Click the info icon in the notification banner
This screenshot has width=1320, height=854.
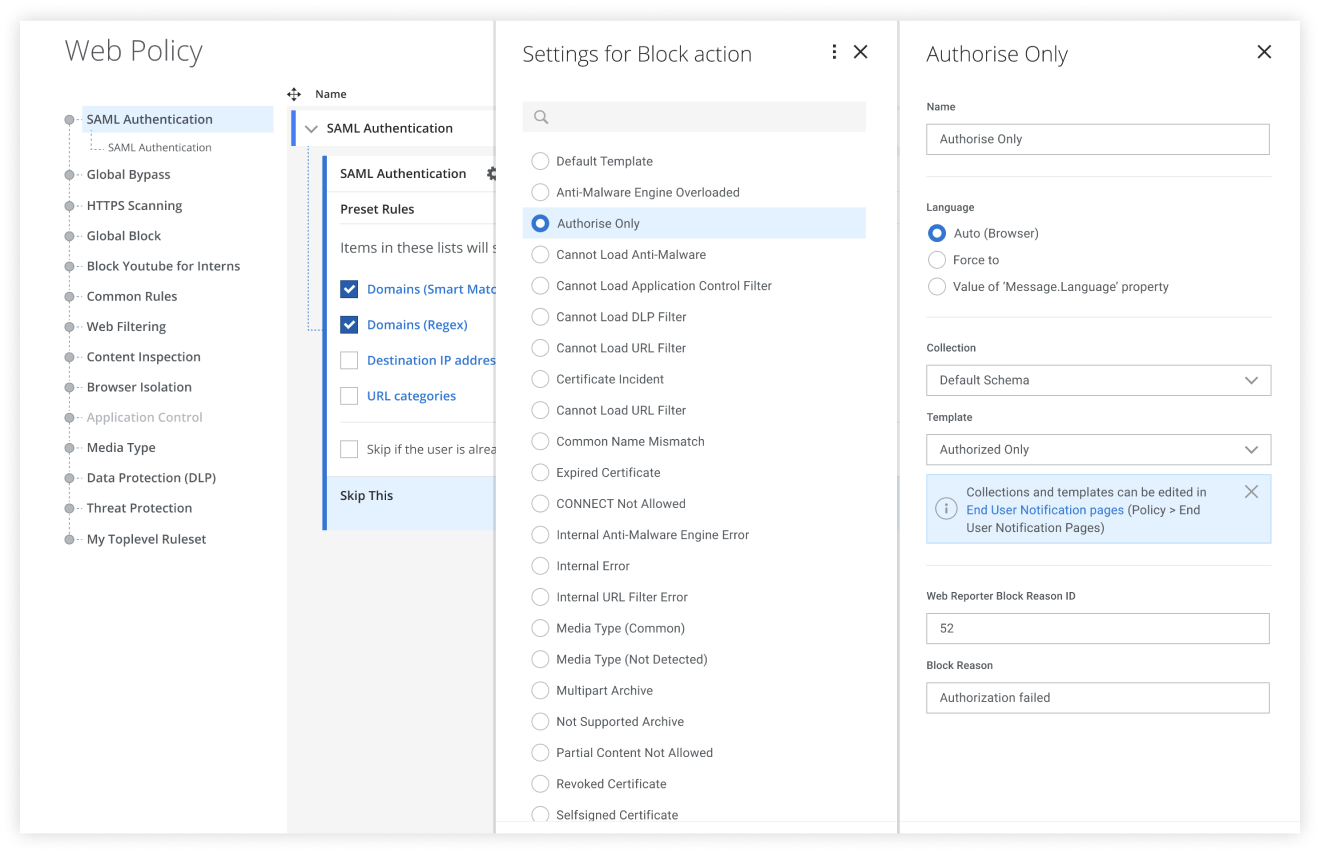pyautogui.click(x=945, y=509)
